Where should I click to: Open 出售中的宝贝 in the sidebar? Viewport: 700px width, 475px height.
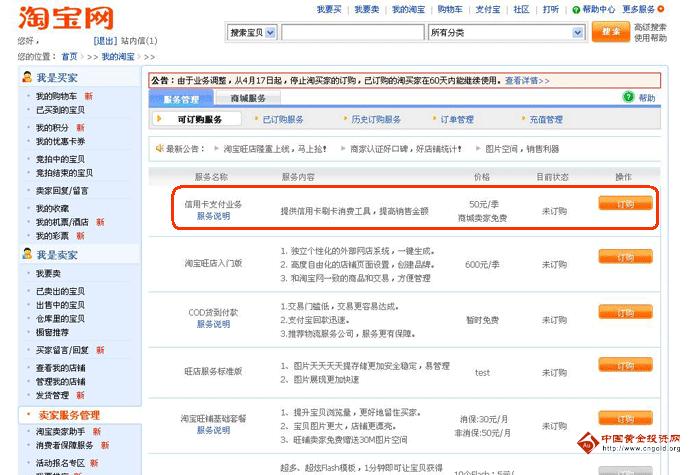point(60,305)
